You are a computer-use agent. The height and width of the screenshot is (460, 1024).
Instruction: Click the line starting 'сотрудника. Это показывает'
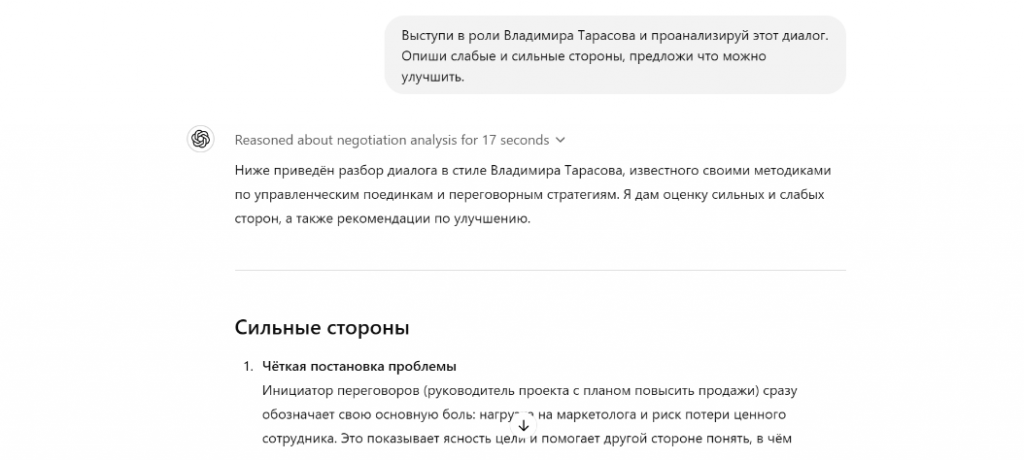(x=528, y=437)
